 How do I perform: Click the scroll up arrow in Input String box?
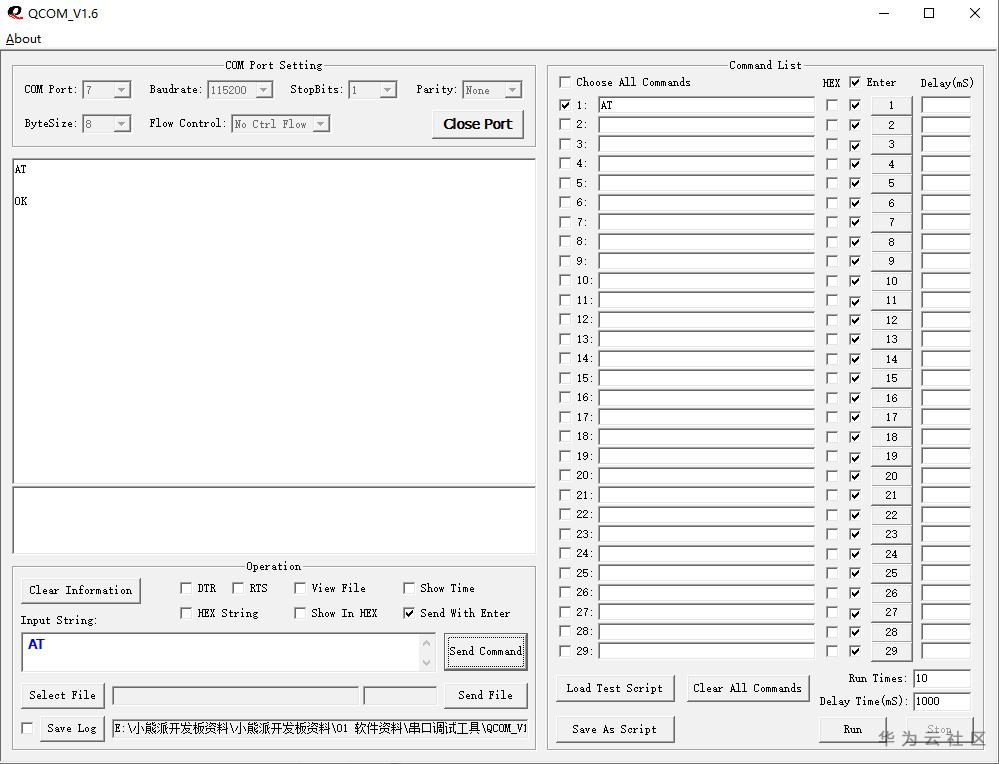point(426,643)
